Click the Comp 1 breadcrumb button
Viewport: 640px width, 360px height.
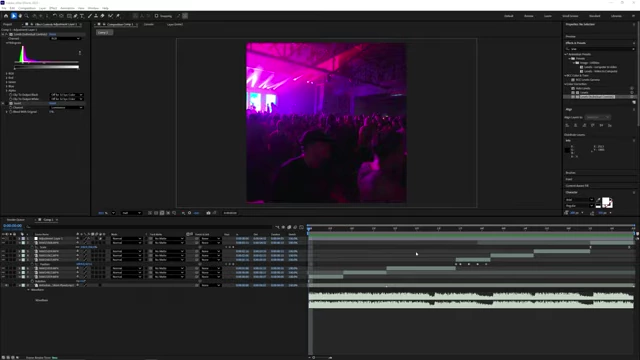pyautogui.click(x=104, y=32)
